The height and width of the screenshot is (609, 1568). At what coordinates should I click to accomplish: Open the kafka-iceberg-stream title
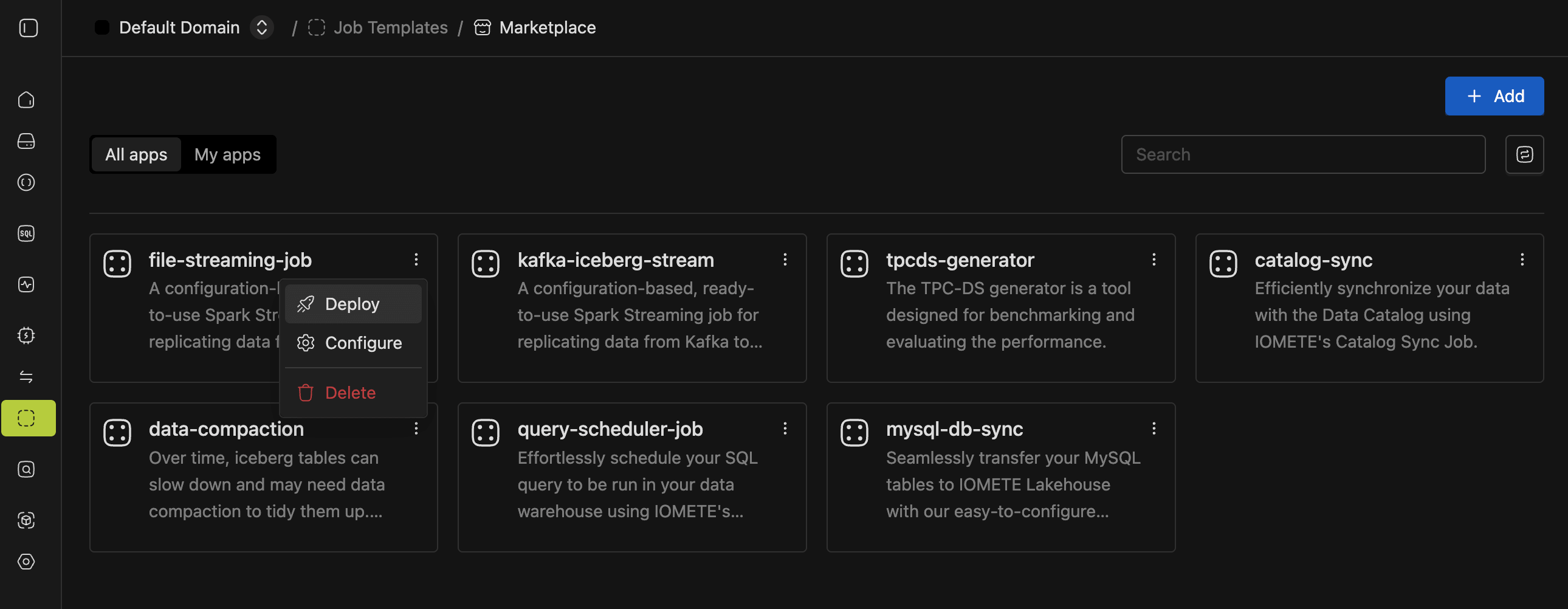pos(616,260)
